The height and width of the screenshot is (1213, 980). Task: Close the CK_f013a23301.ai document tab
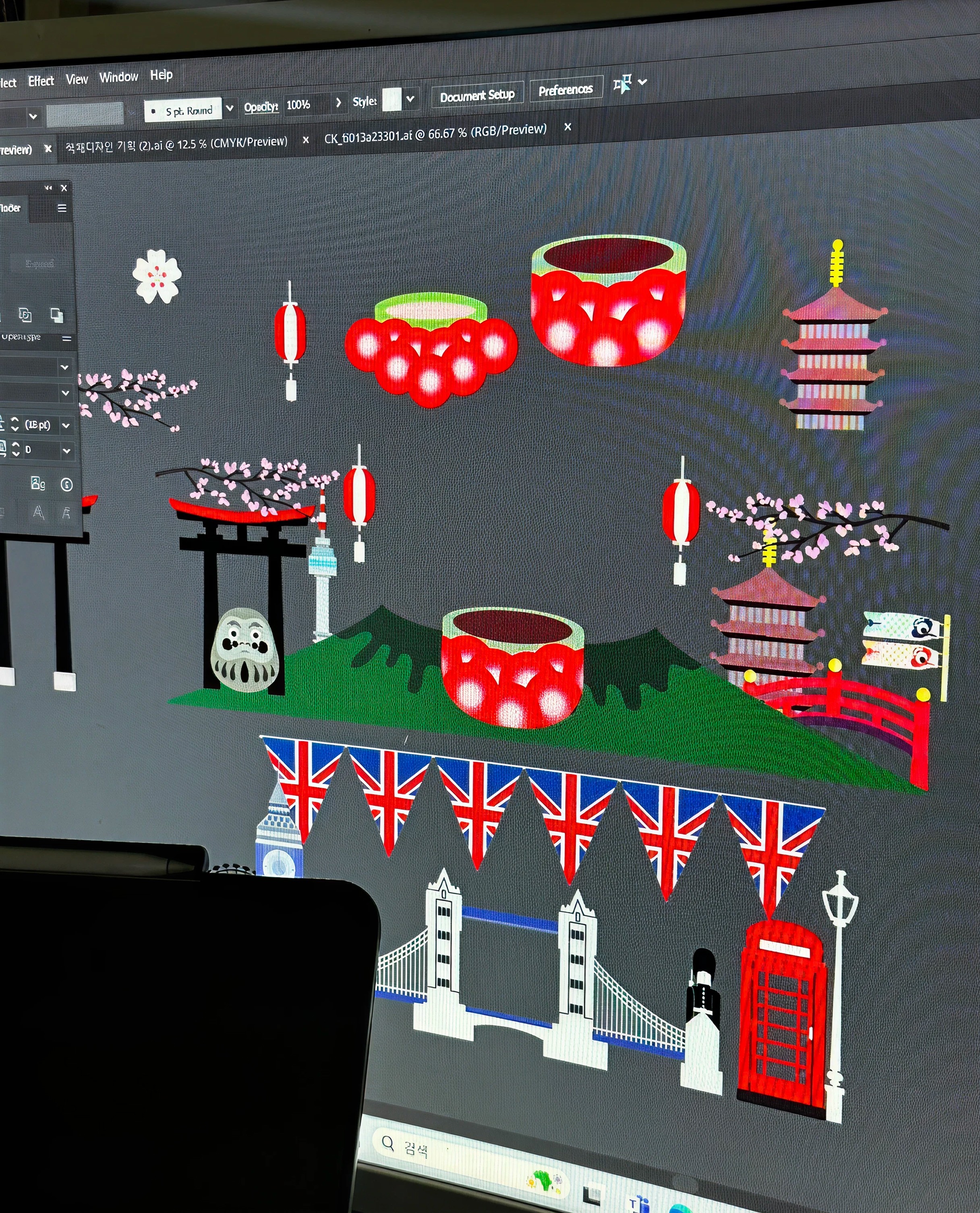(x=568, y=127)
